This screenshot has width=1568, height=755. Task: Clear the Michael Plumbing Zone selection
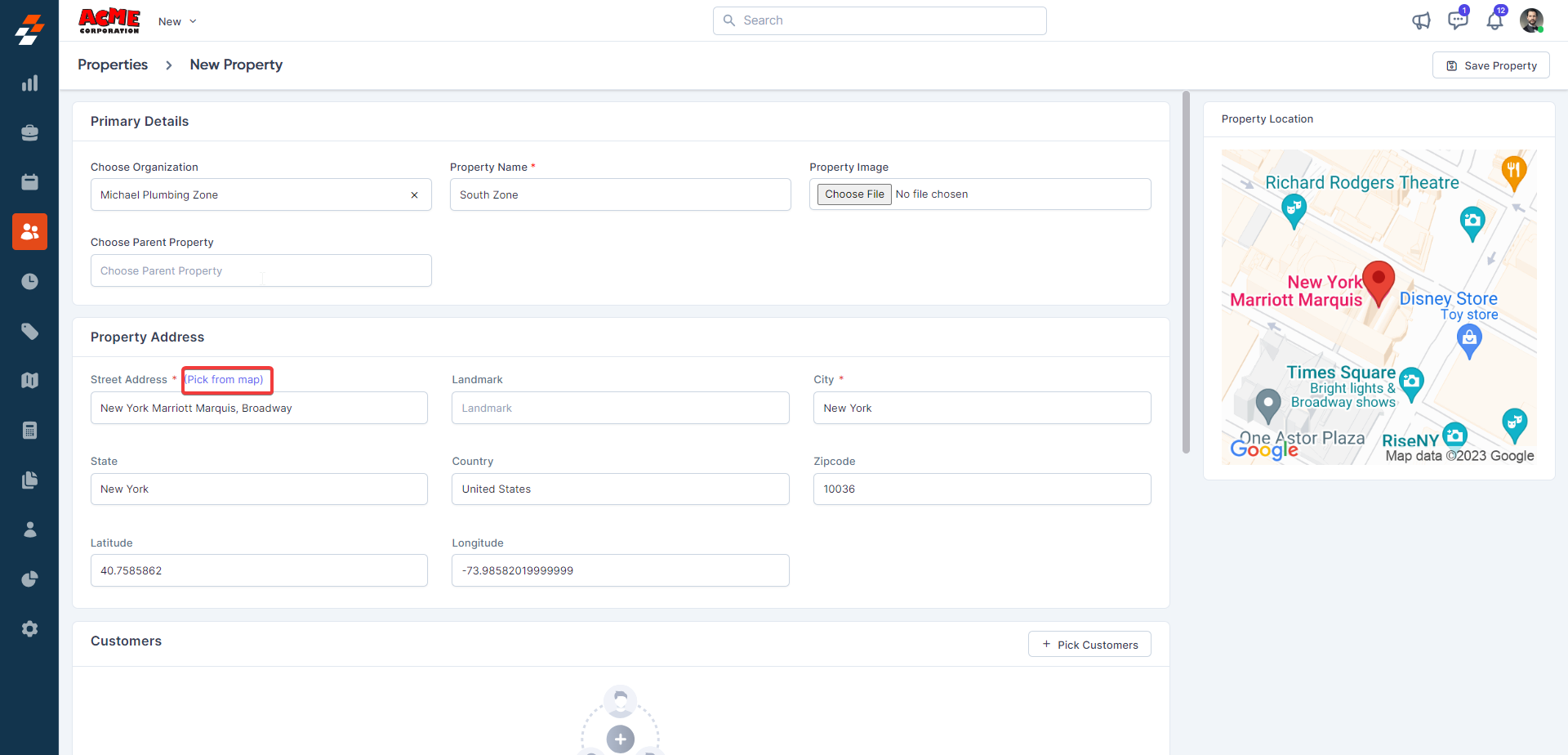414,195
